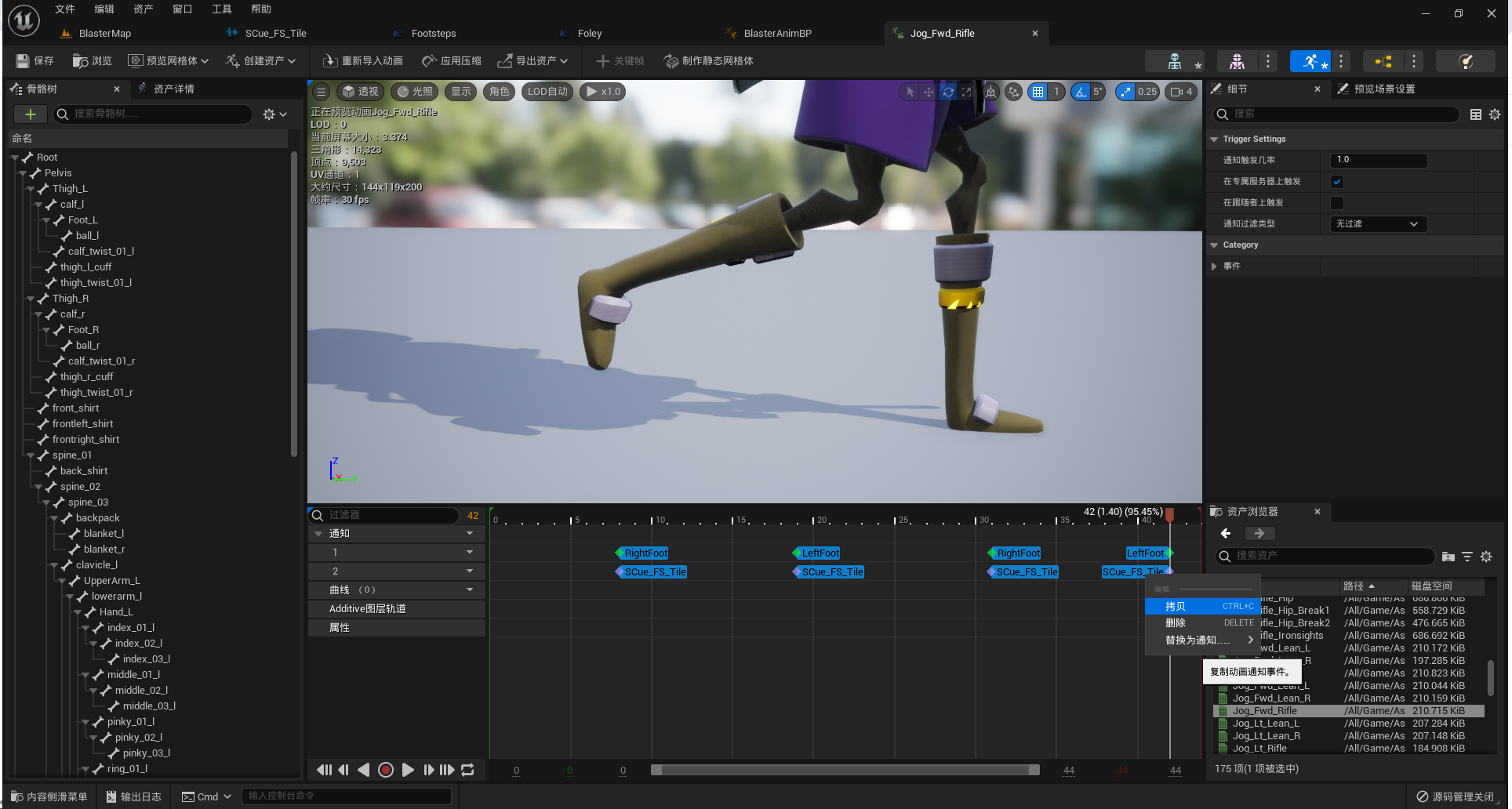This screenshot has width=1512, height=809.
Task: Enable trigger on follower checkbox
Action: (x=1337, y=203)
